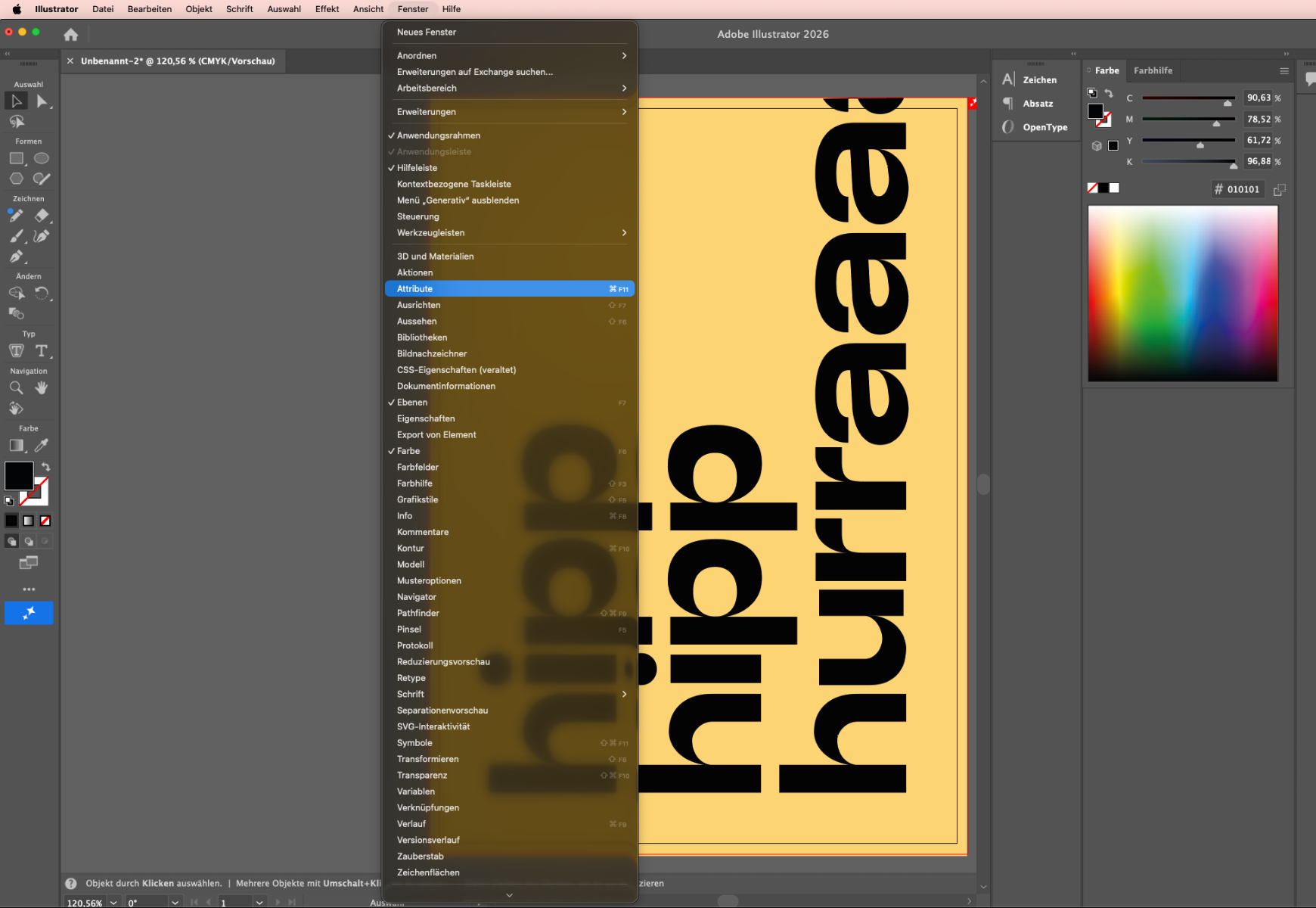Image resolution: width=1316 pixels, height=908 pixels.
Task: Set color mode to Gradient button
Action: 28,521
